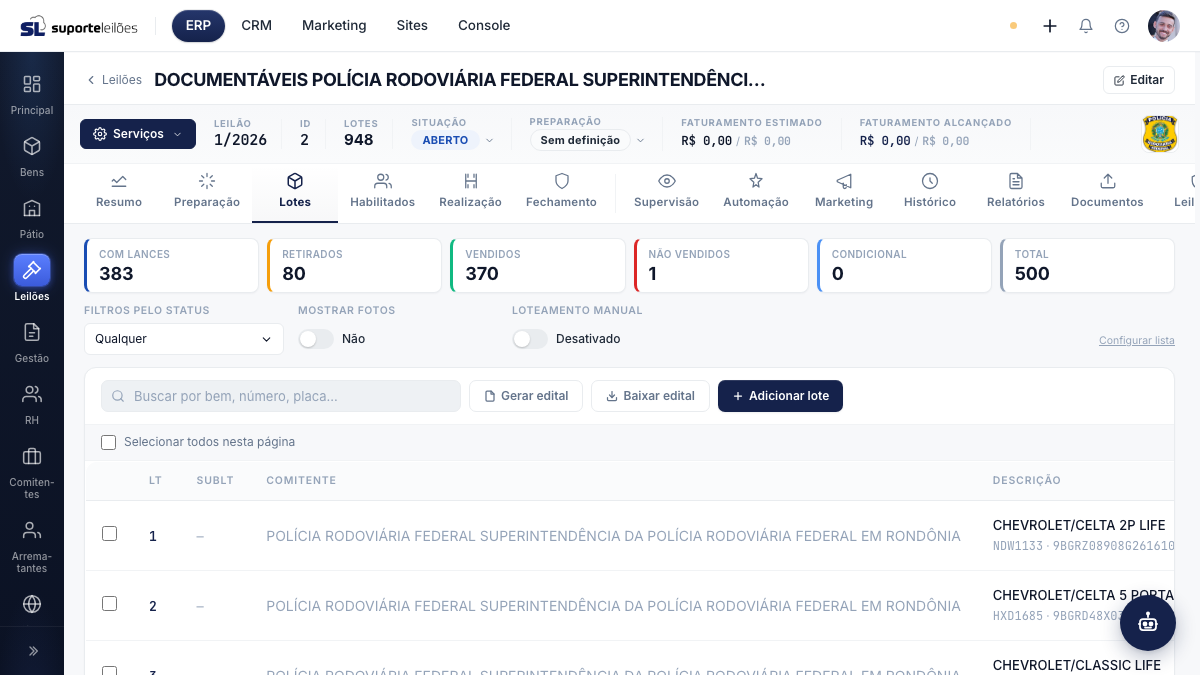1200x675 pixels.
Task: Open the user profile avatar
Action: [x=1164, y=26]
